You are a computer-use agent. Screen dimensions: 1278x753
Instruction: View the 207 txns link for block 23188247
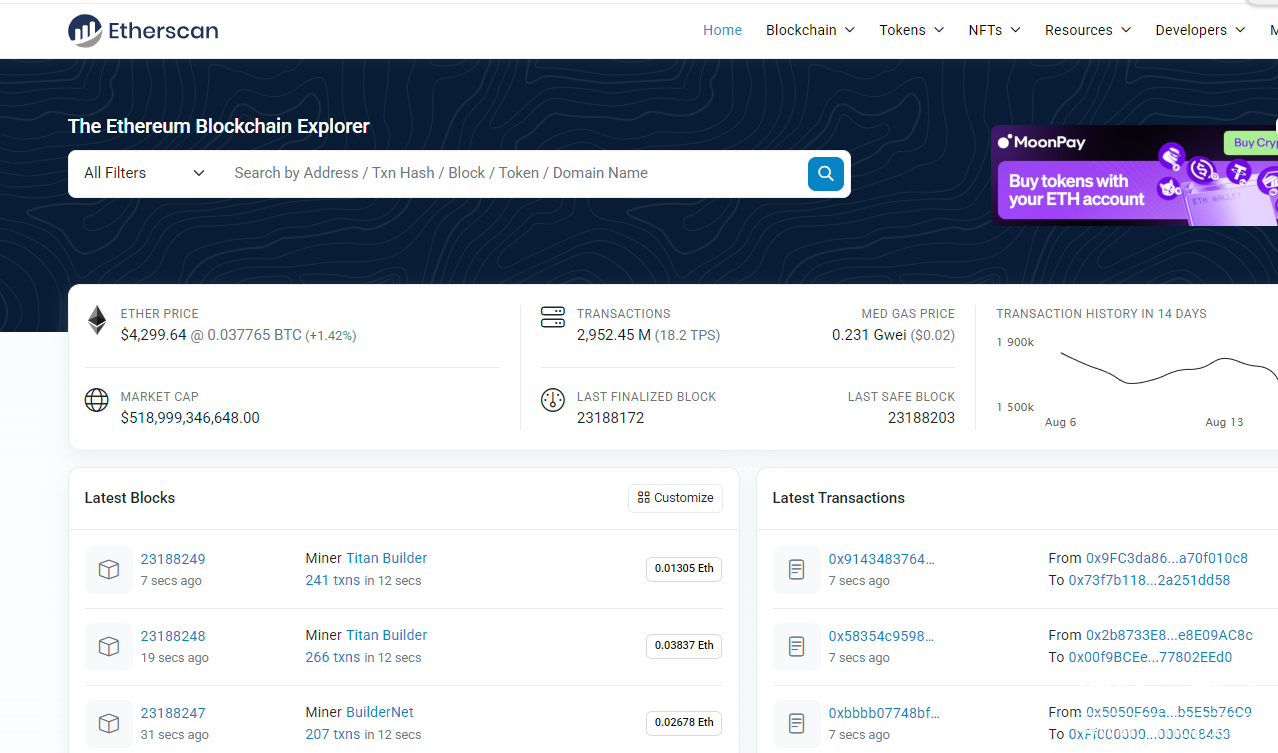click(x=332, y=734)
